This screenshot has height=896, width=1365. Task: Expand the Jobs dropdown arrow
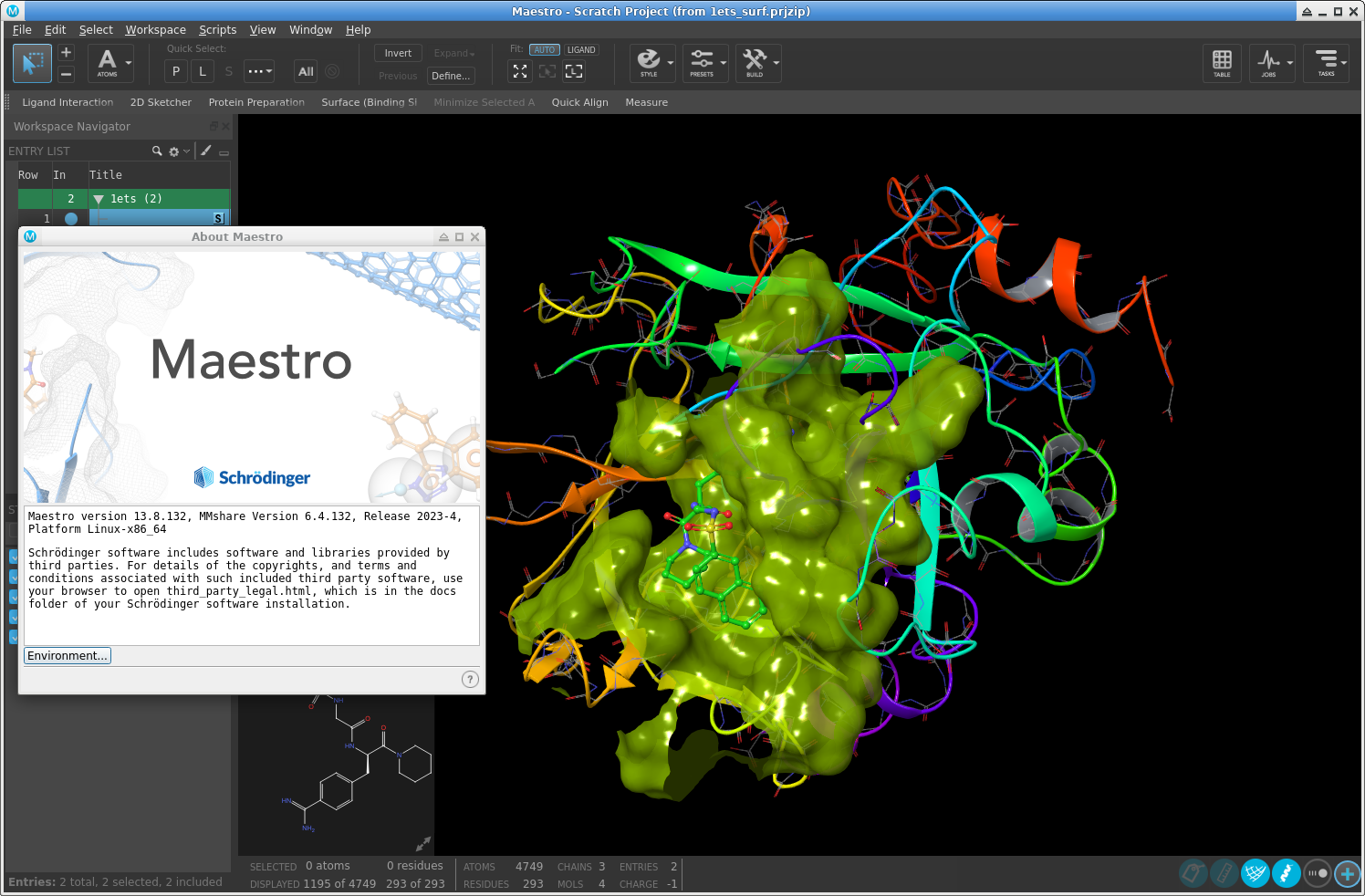[x=1290, y=63]
